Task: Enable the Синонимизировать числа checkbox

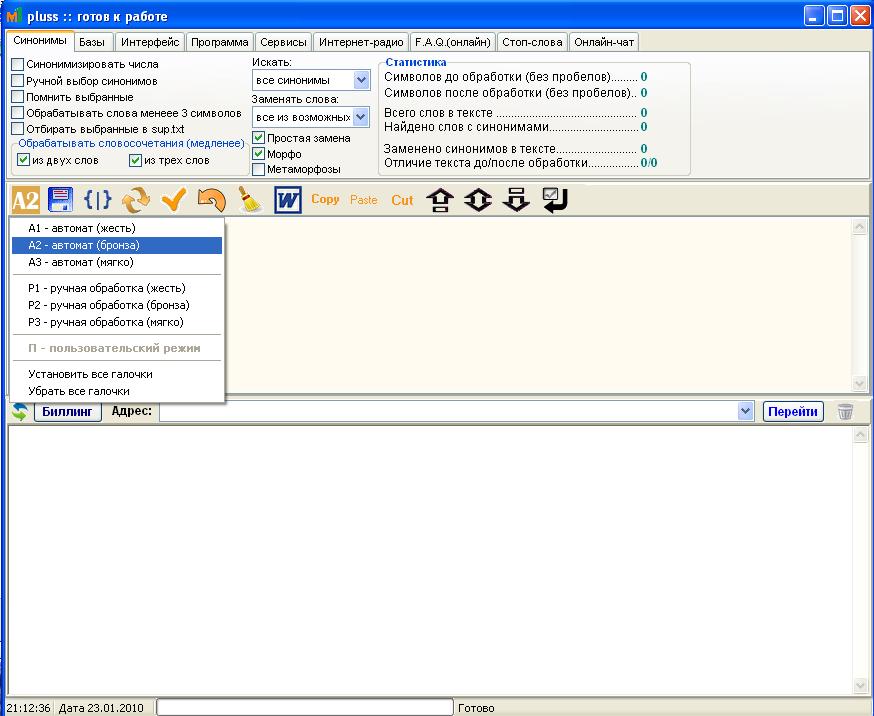Action: [x=18, y=64]
